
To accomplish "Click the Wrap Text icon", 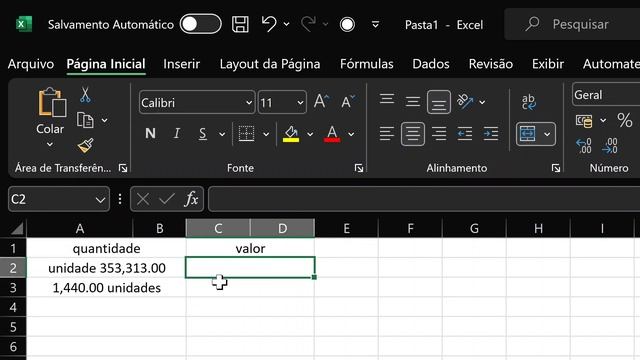I will point(529,102).
